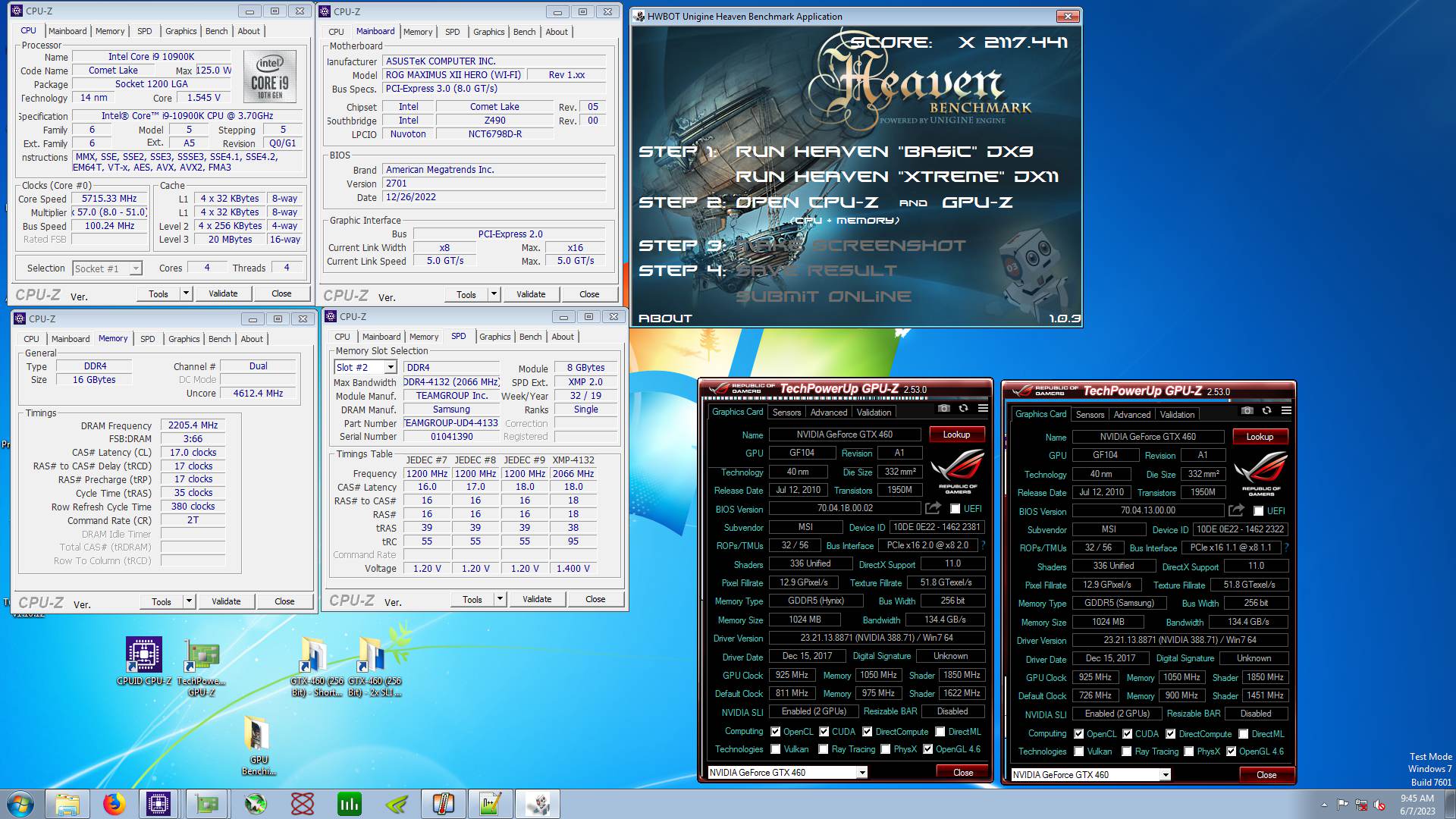Toggle the Vulkan checkbox in the Samsung GPU-Z window
This screenshot has height=819, width=1456.
coord(1078,752)
